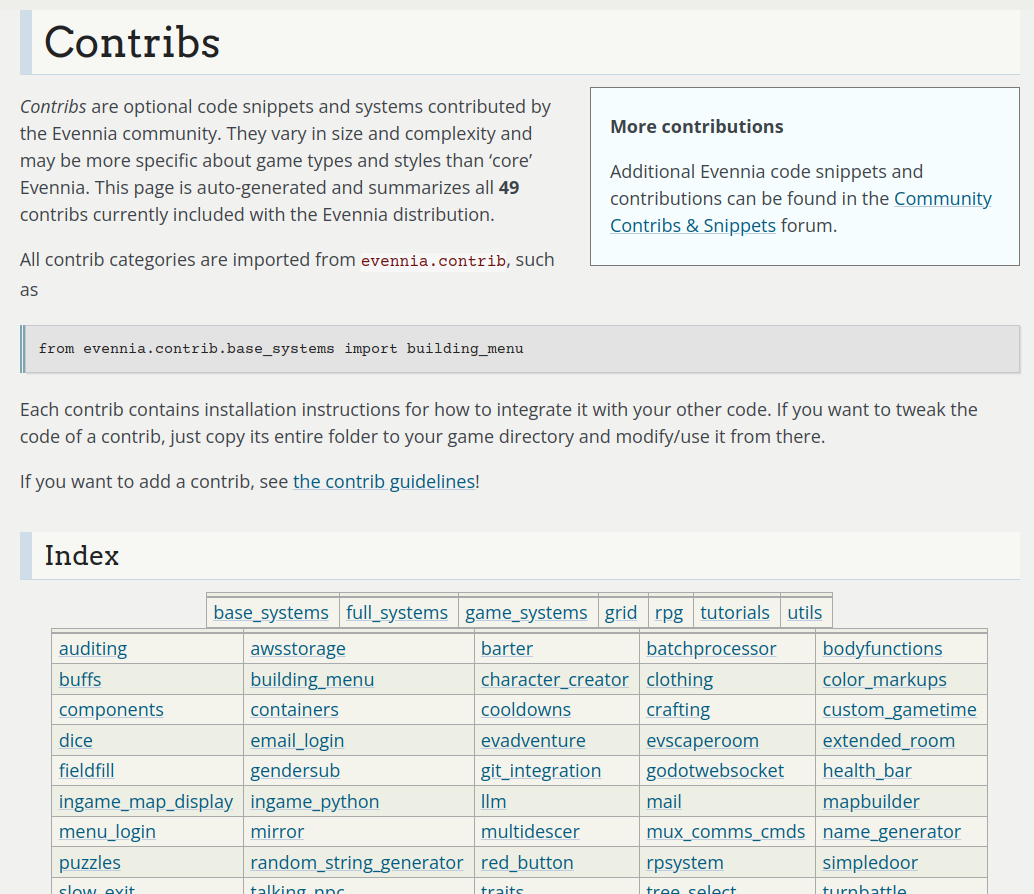Click the contrib guidelines link
Screen dimensions: 1034x894
[383, 481]
